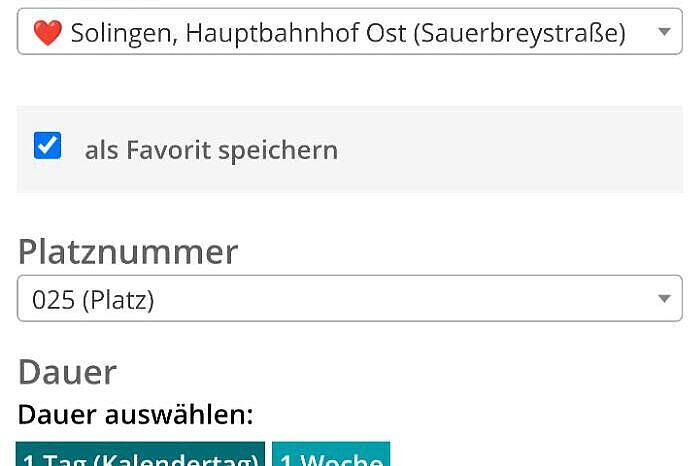This screenshot has height=466, width=699.
Task: Click the gray favorite panel background
Action: tap(490, 150)
